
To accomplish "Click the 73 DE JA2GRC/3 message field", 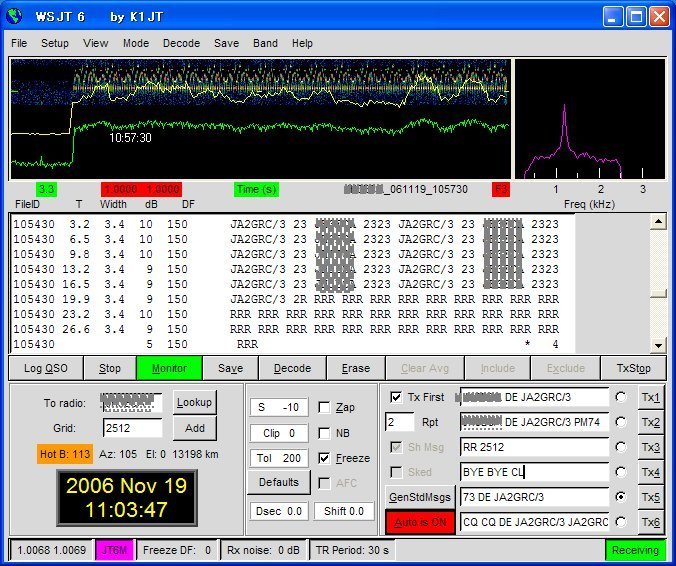I will [535, 497].
